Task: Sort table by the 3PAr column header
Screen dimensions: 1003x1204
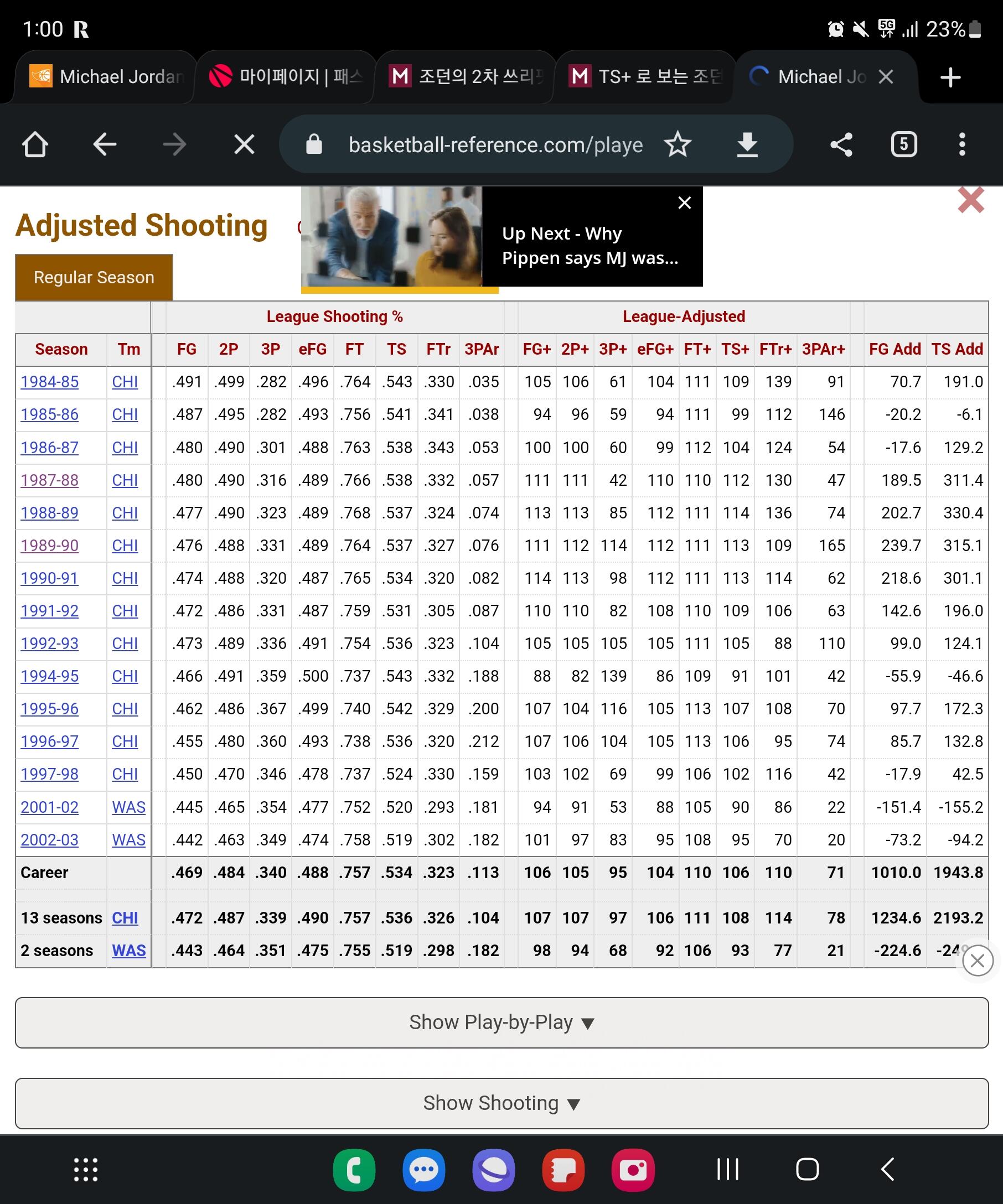Action: click(482, 349)
